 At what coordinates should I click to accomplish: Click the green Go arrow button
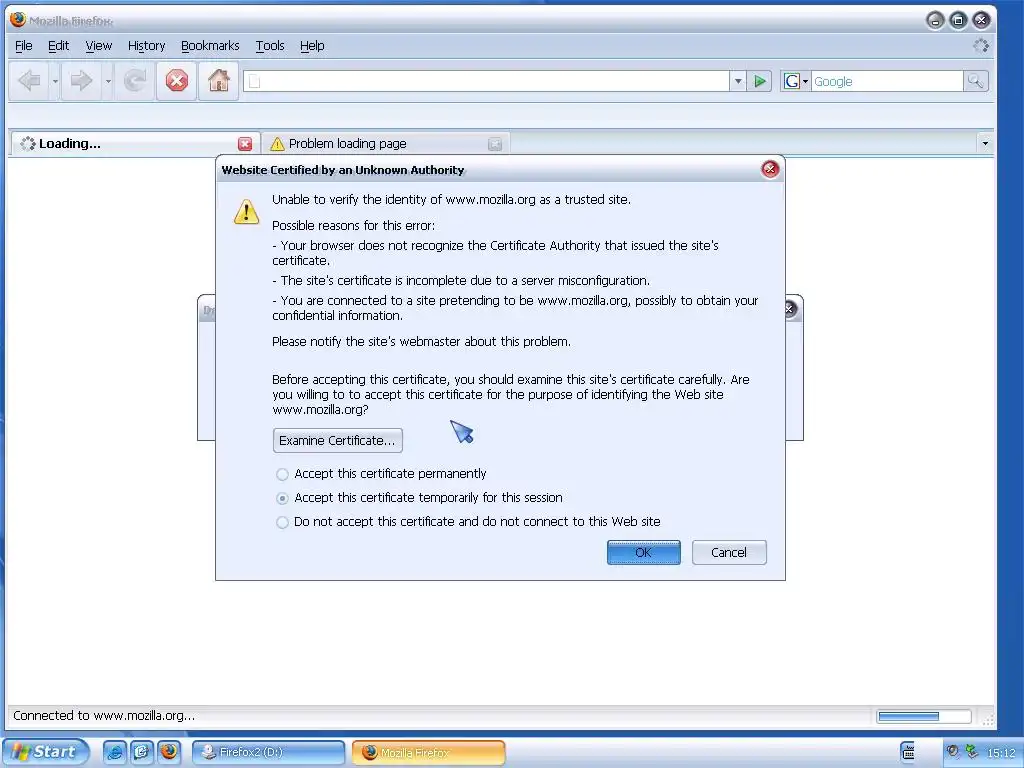[760, 81]
